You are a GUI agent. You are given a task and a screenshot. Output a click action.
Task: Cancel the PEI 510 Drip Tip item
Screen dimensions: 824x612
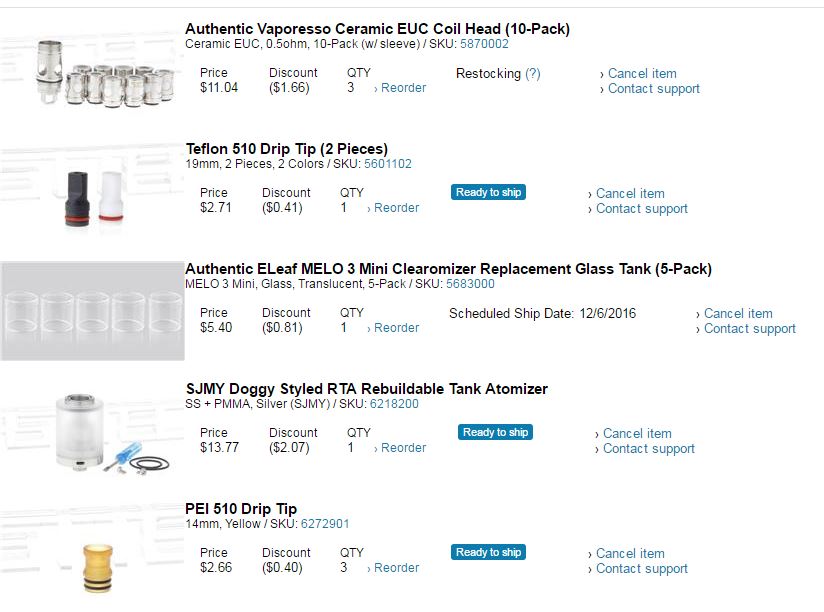tap(630, 553)
